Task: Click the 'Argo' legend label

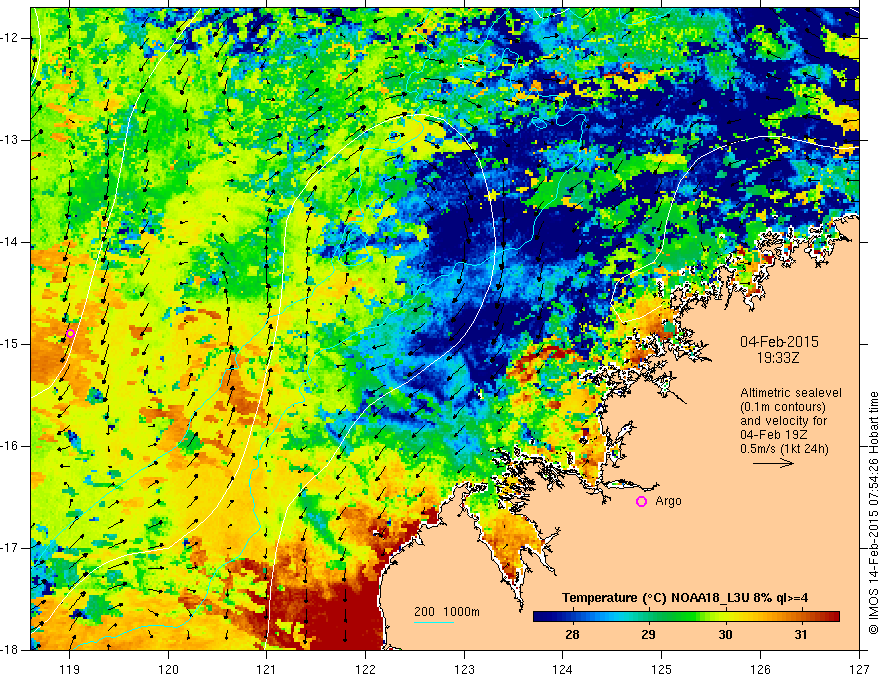Action: [x=668, y=501]
